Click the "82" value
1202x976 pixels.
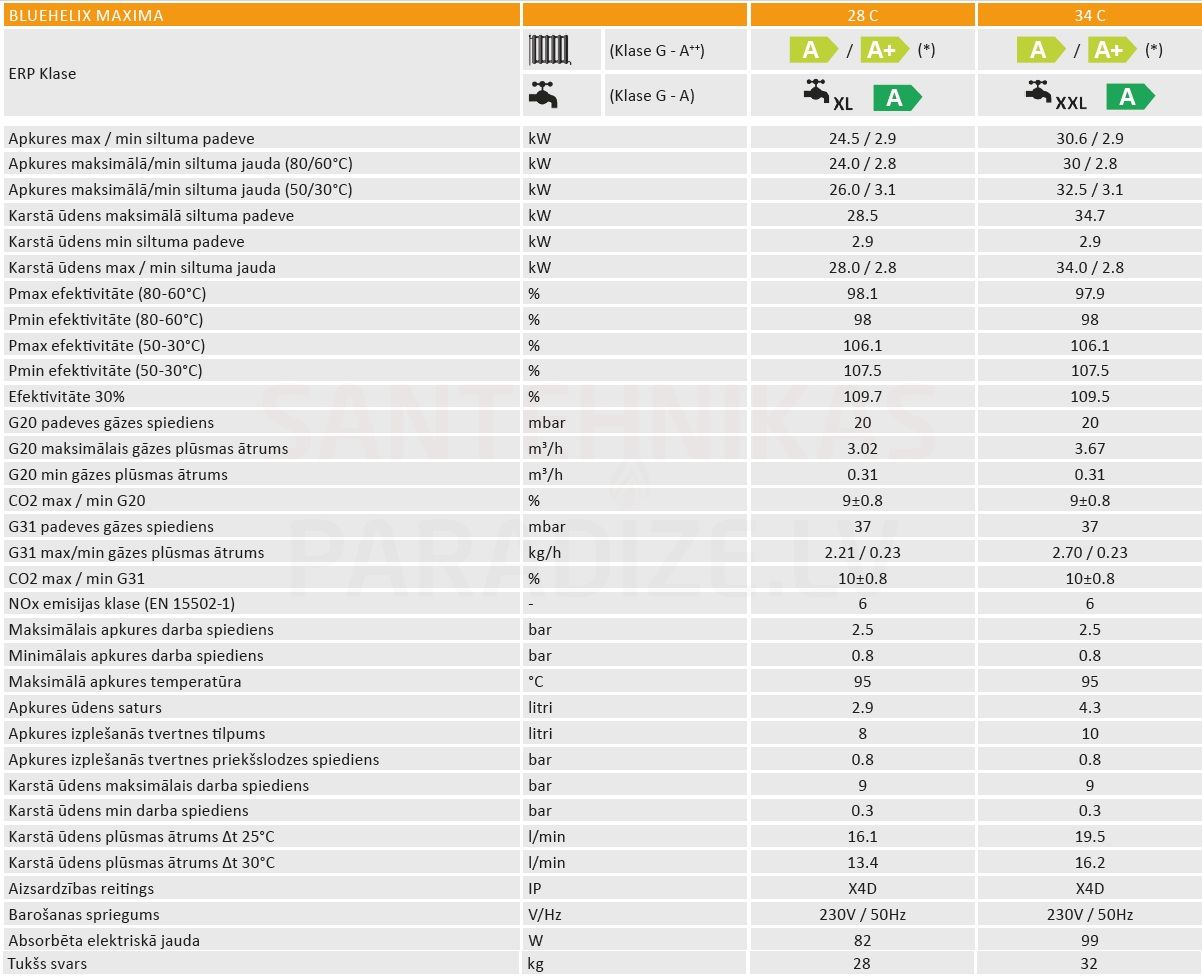point(862,941)
